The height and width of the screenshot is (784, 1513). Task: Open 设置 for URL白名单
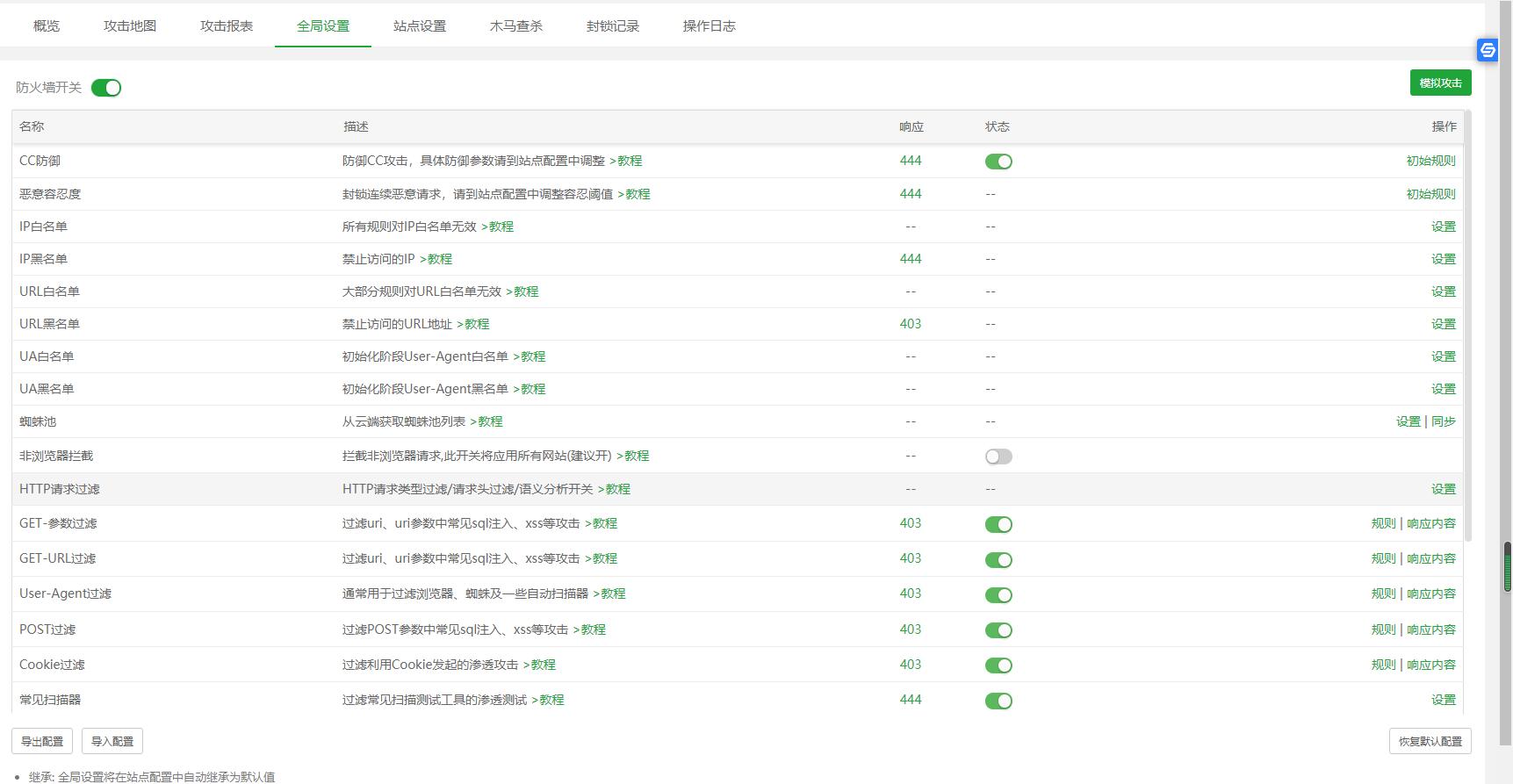coord(1443,291)
